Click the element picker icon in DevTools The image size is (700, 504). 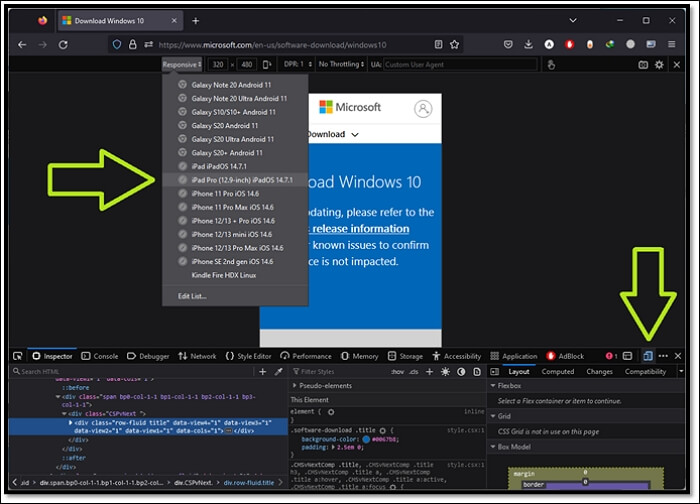click(x=19, y=356)
